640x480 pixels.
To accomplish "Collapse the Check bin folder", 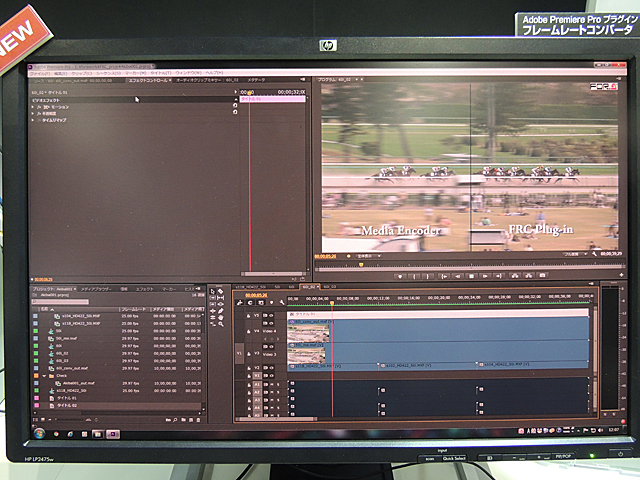I will [x=44, y=376].
